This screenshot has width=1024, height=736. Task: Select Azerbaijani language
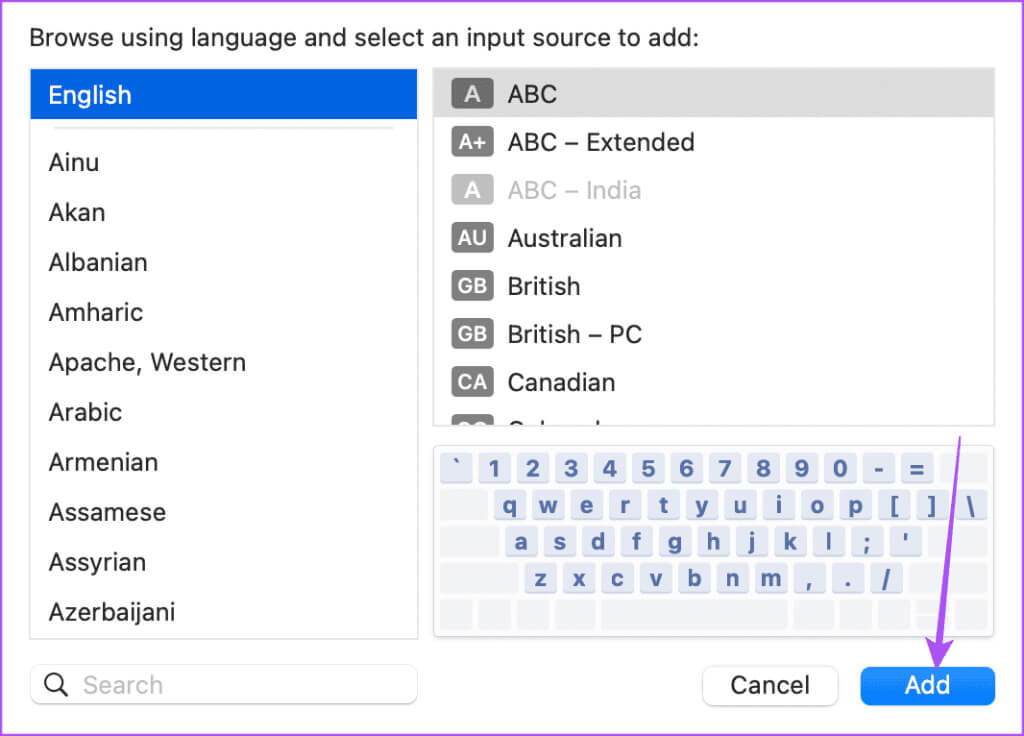pos(223,612)
